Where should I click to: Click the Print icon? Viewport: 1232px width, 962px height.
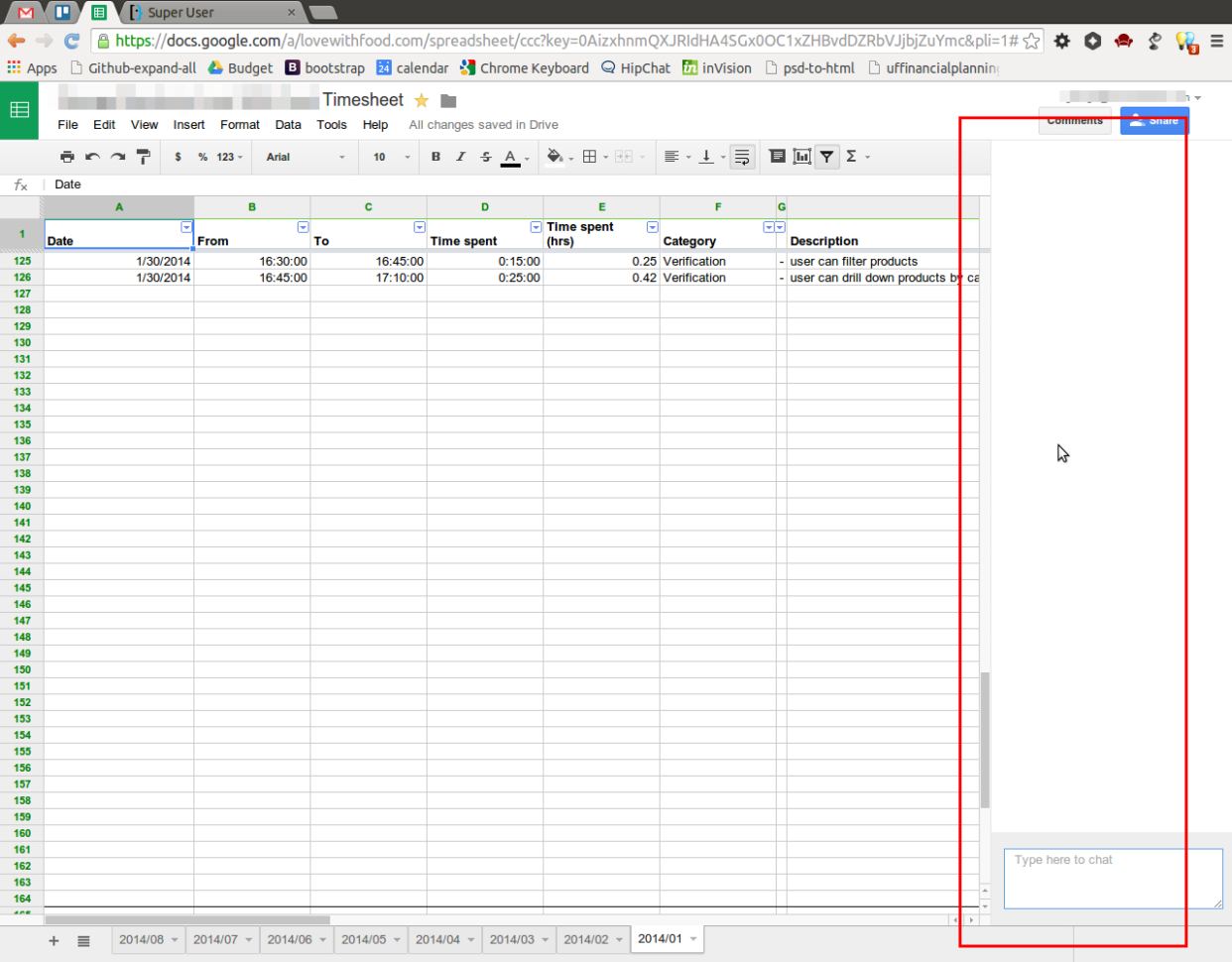pyautogui.click(x=67, y=156)
